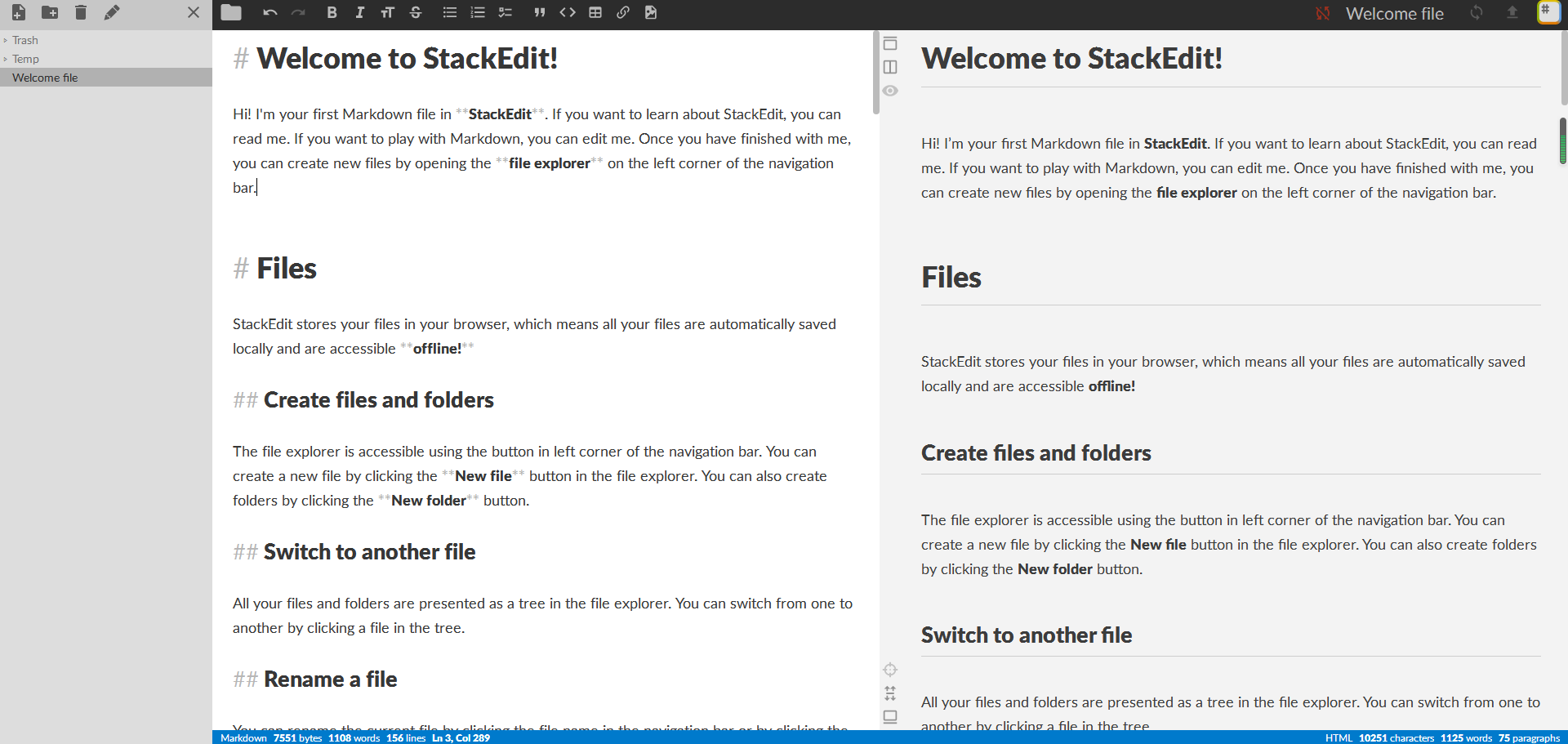The width and height of the screenshot is (1568, 744).
Task: Click 'Ln 3, Col 289' cursor position
Action: click(x=461, y=738)
